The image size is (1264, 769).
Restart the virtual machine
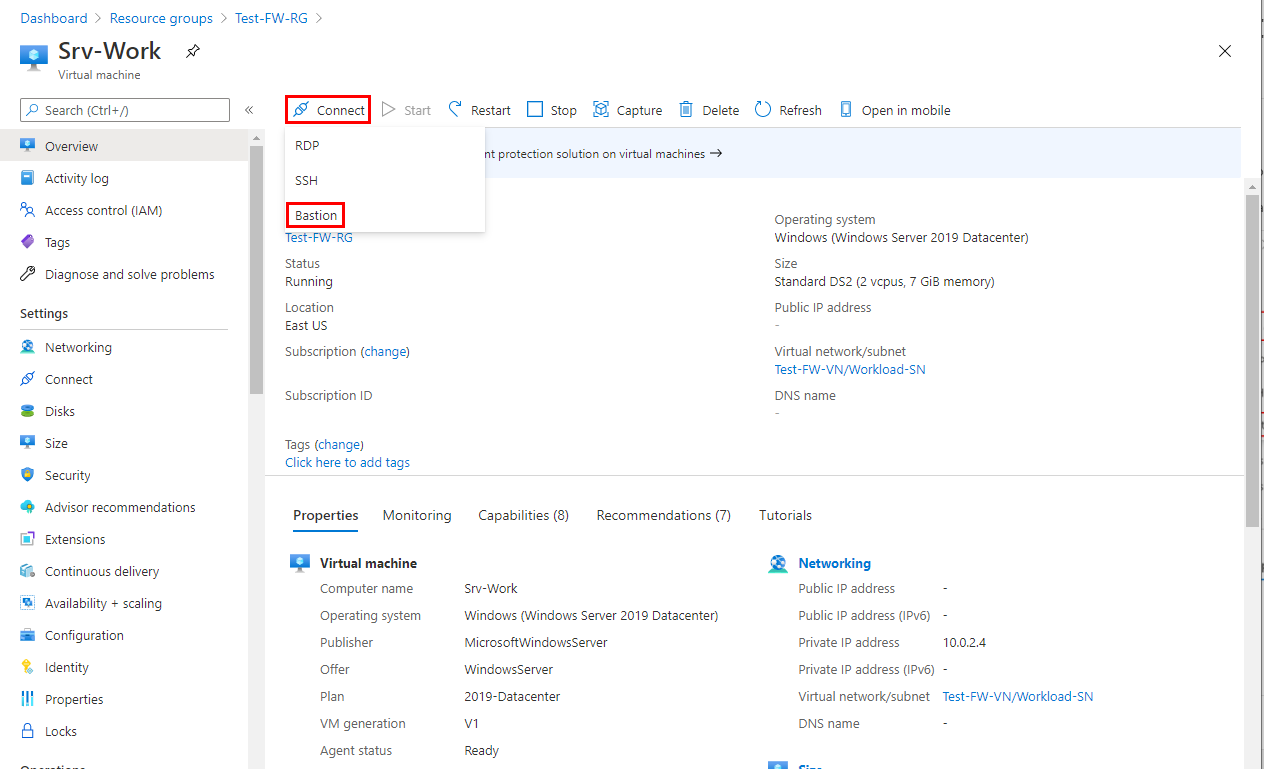478,110
